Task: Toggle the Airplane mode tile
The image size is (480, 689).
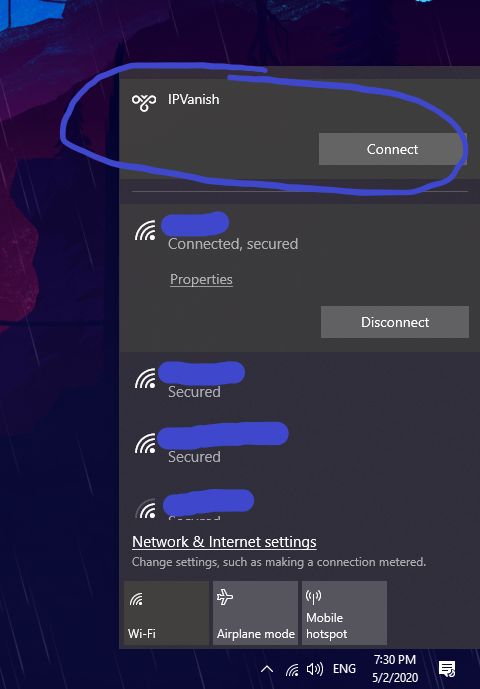Action: [x=255, y=613]
